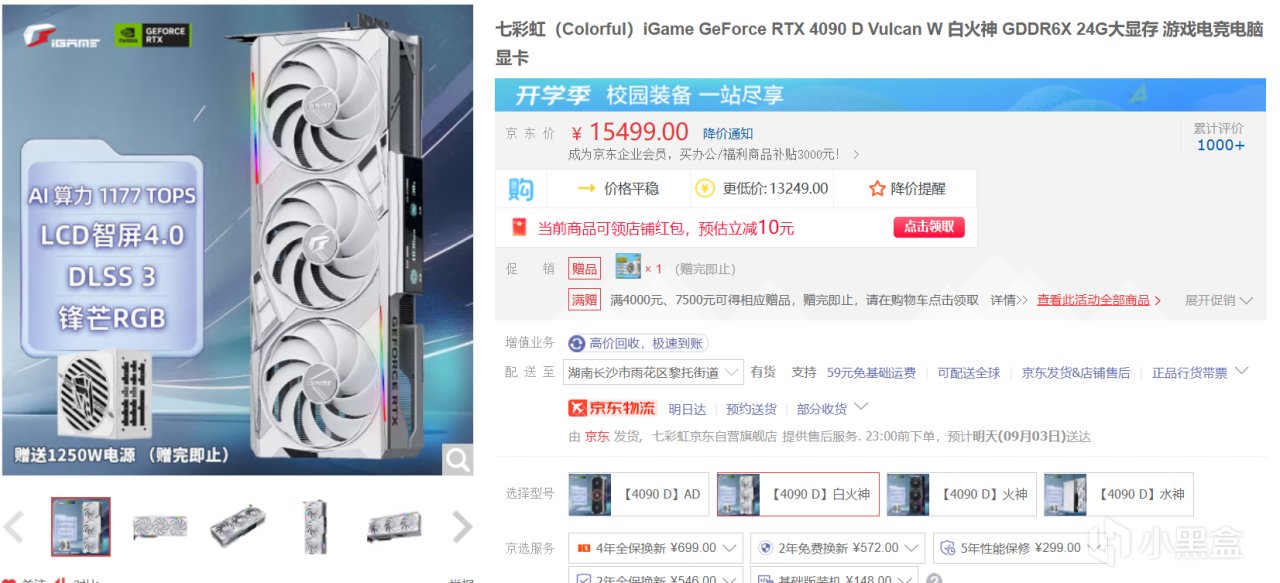Click the 降价通知 link next to price

coord(728,133)
